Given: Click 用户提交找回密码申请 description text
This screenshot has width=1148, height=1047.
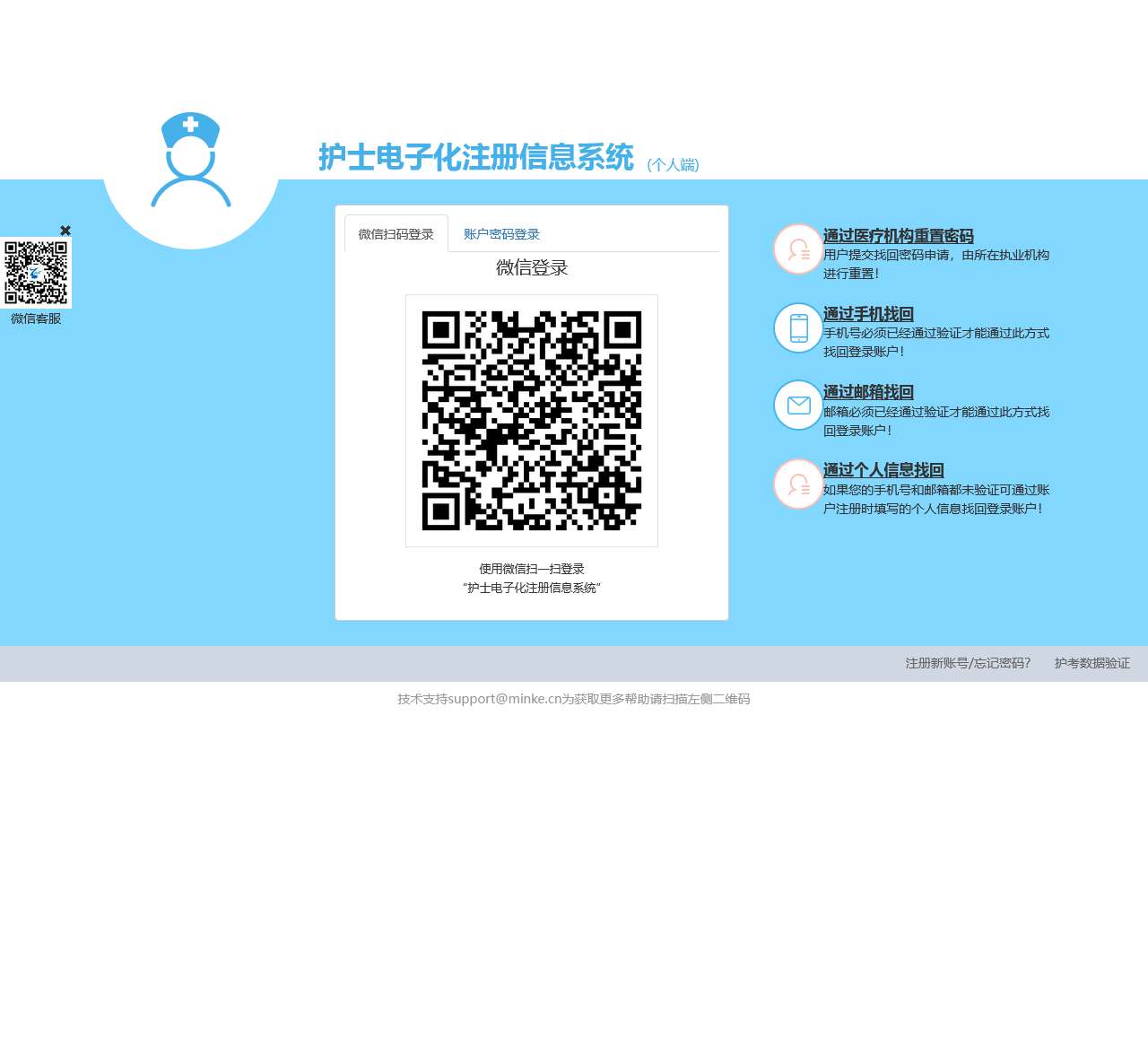Looking at the screenshot, I should 936,265.
